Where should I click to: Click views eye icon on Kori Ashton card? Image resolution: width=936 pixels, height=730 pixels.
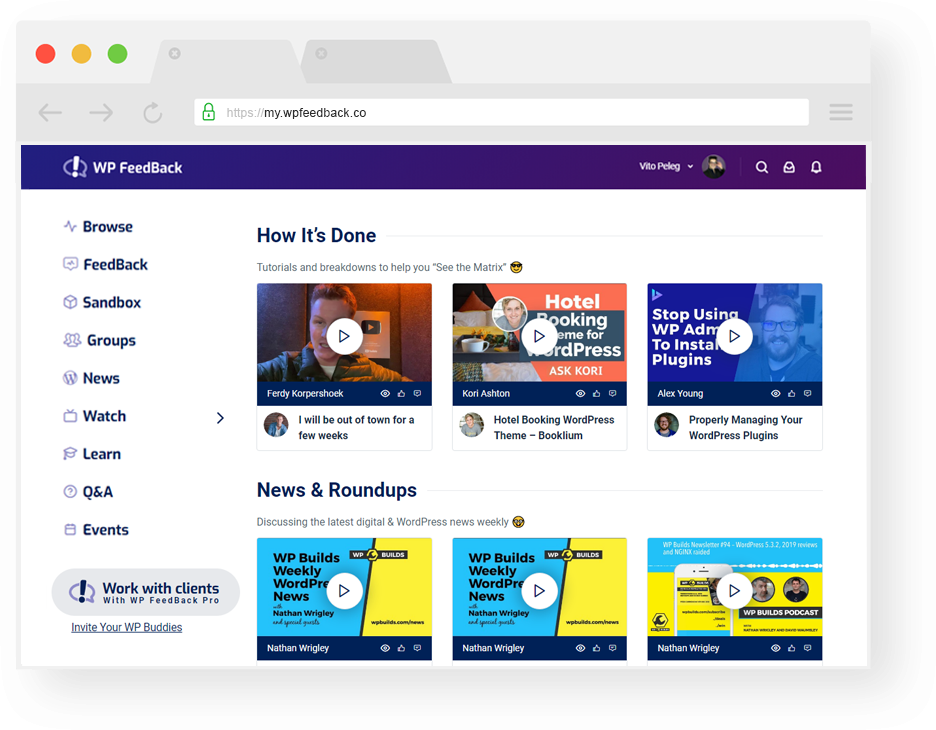point(580,393)
